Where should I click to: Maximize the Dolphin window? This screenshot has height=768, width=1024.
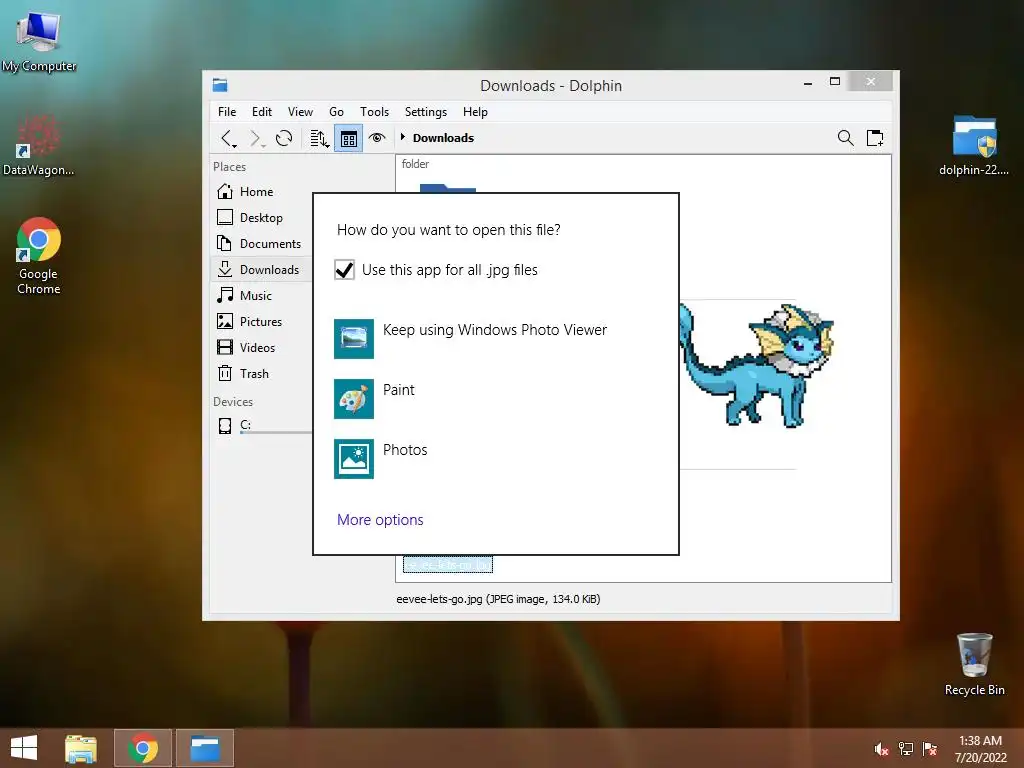pos(835,82)
